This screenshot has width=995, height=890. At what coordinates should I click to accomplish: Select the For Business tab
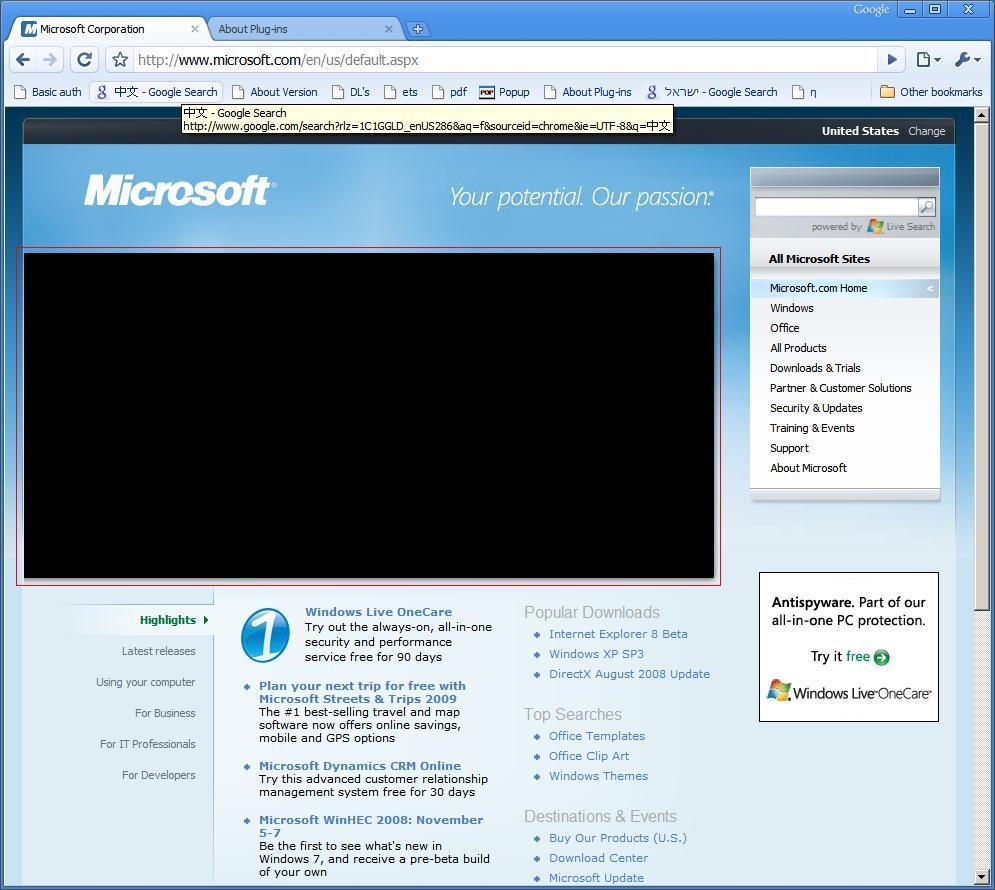click(165, 713)
